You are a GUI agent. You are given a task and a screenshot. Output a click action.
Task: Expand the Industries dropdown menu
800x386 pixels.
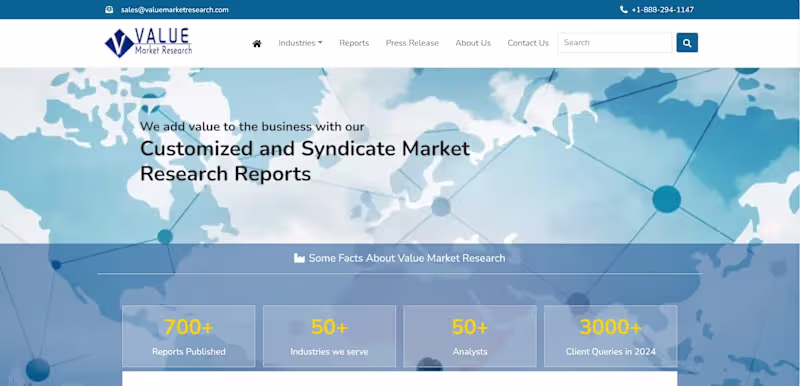300,43
